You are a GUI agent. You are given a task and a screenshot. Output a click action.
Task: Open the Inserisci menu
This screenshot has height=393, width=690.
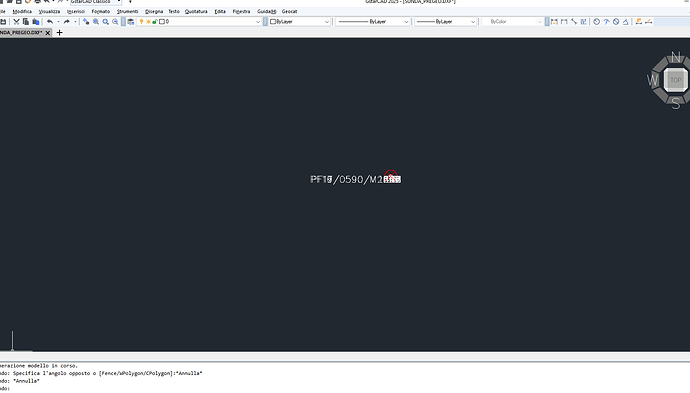coord(76,11)
